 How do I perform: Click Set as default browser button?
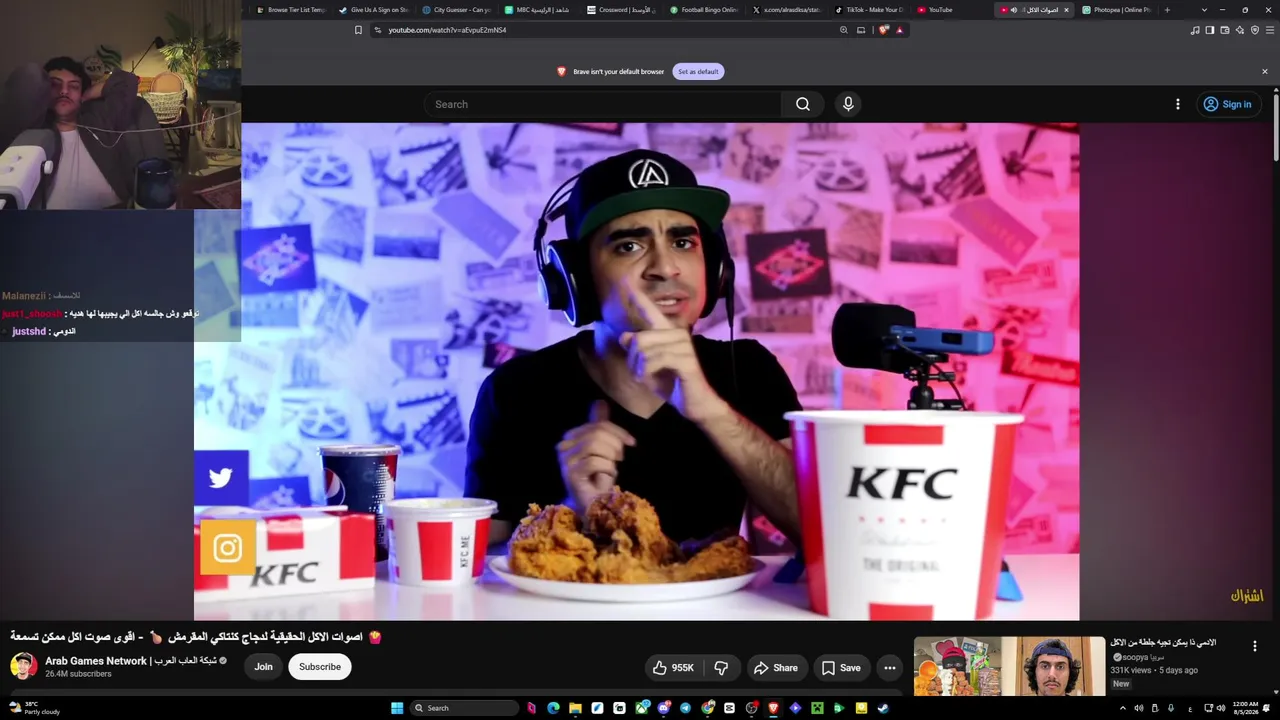coord(698,72)
